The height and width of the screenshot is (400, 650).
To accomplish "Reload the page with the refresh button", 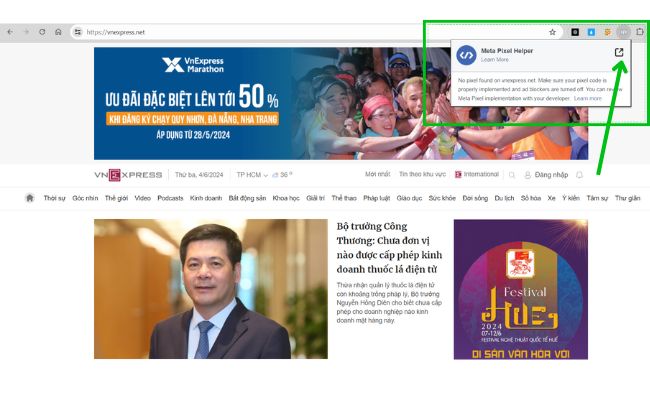I will tap(42, 32).
